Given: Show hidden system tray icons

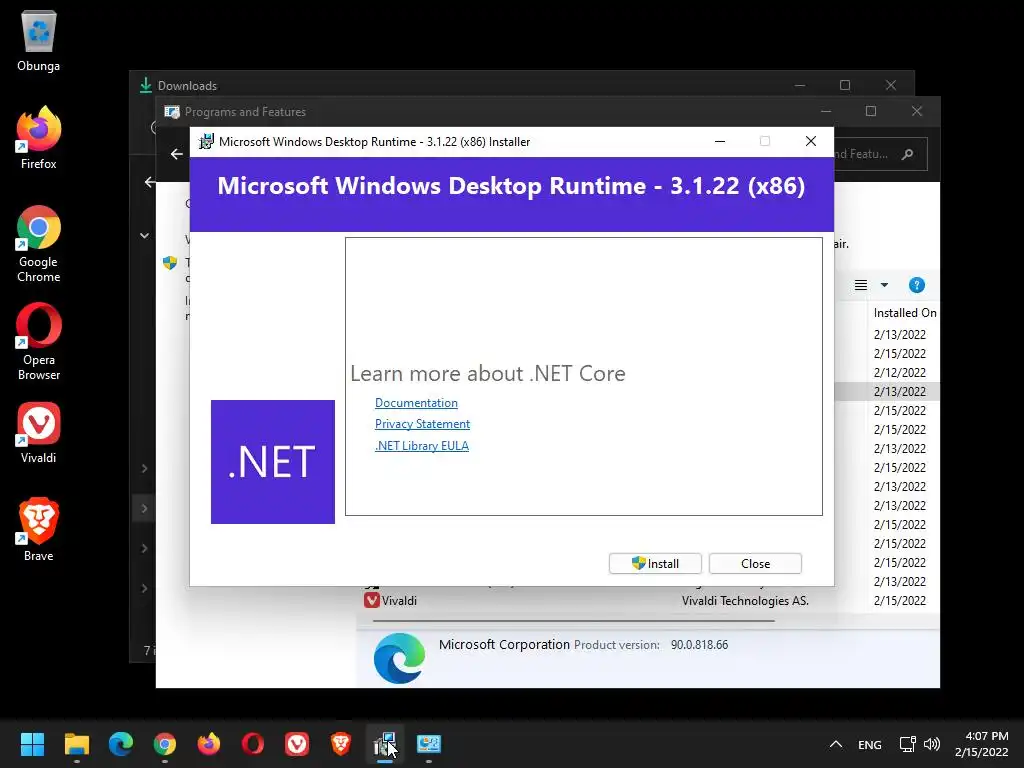Looking at the screenshot, I should [x=835, y=744].
